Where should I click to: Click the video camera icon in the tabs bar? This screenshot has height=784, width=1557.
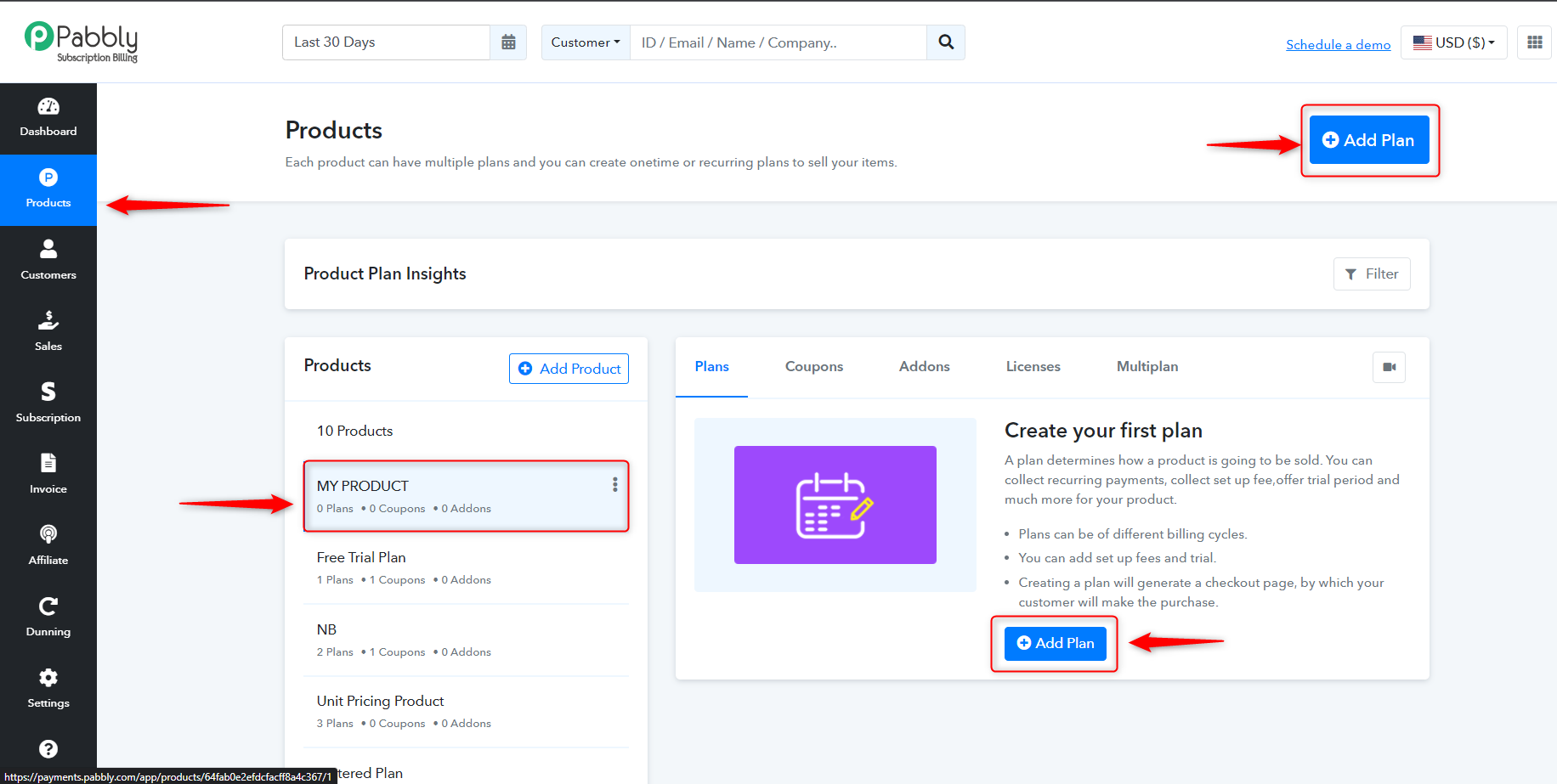[x=1390, y=367]
